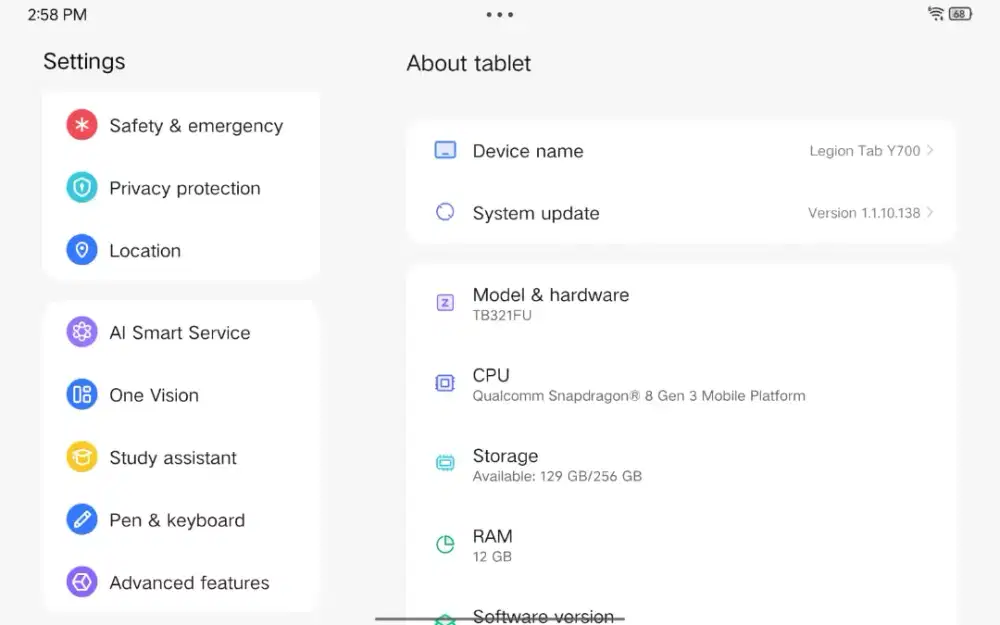Expand Device name chevron arrow
Screen dimensions: 1000x625
[x=930, y=151]
